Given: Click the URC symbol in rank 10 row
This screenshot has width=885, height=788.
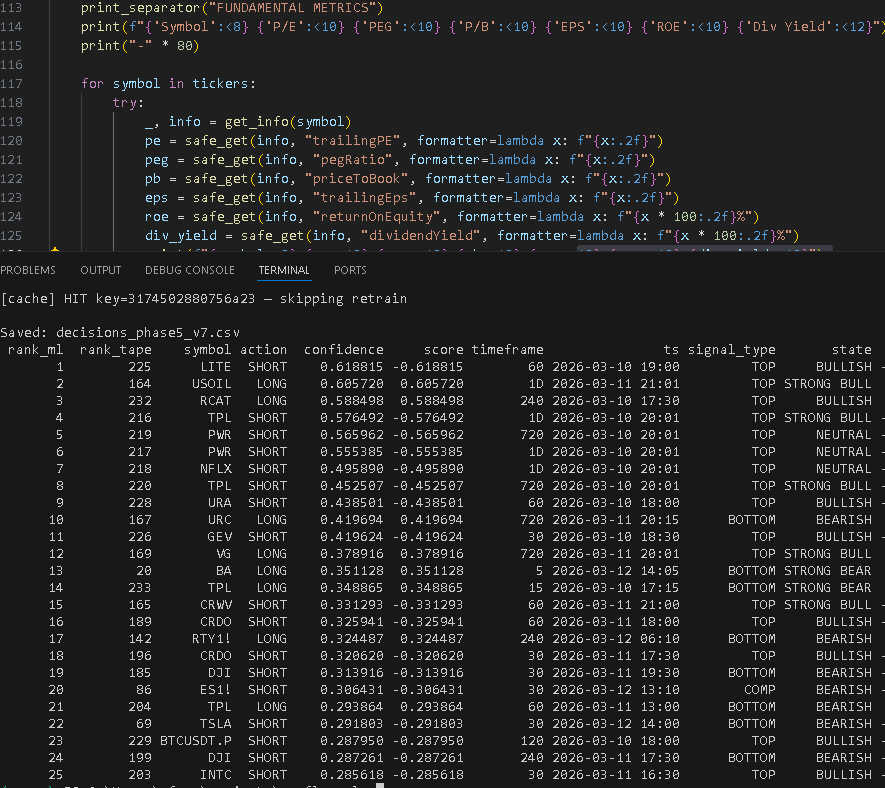Looking at the screenshot, I should [x=220, y=520].
